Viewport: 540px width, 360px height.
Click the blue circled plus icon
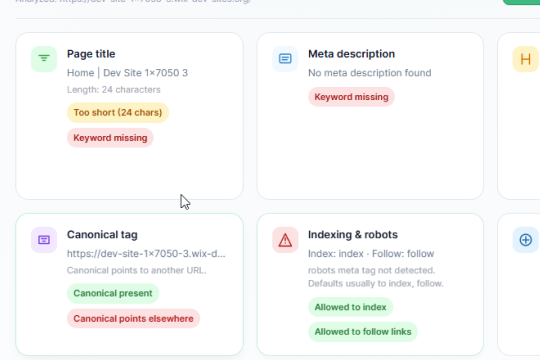tap(526, 240)
